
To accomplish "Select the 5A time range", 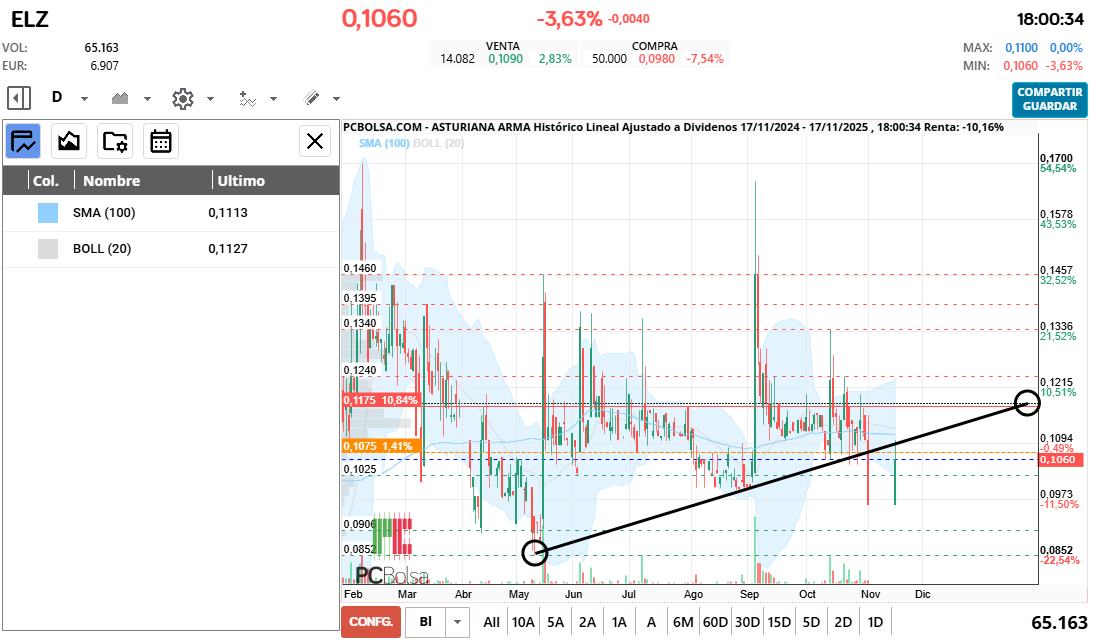I will (556, 622).
